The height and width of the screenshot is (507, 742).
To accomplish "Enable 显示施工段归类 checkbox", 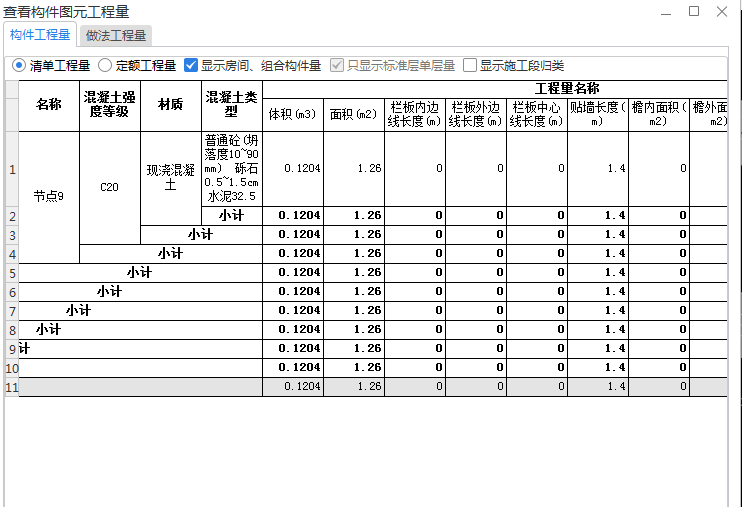I will (x=469, y=65).
